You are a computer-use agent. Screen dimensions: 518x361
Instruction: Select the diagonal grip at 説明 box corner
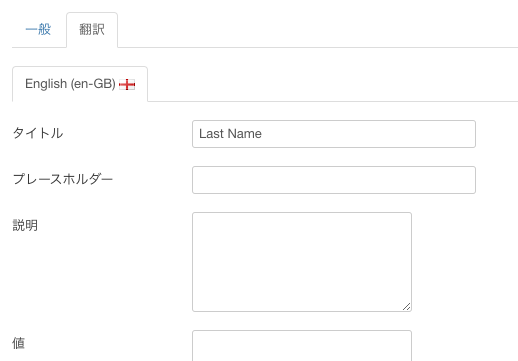coord(406,307)
